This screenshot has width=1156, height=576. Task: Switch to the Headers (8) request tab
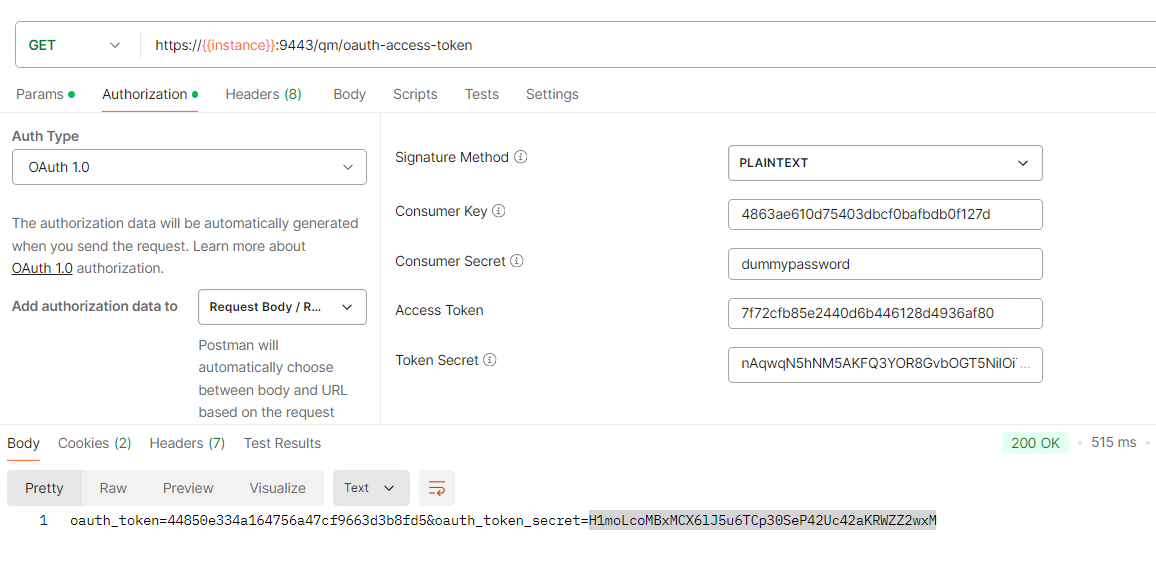(x=263, y=94)
